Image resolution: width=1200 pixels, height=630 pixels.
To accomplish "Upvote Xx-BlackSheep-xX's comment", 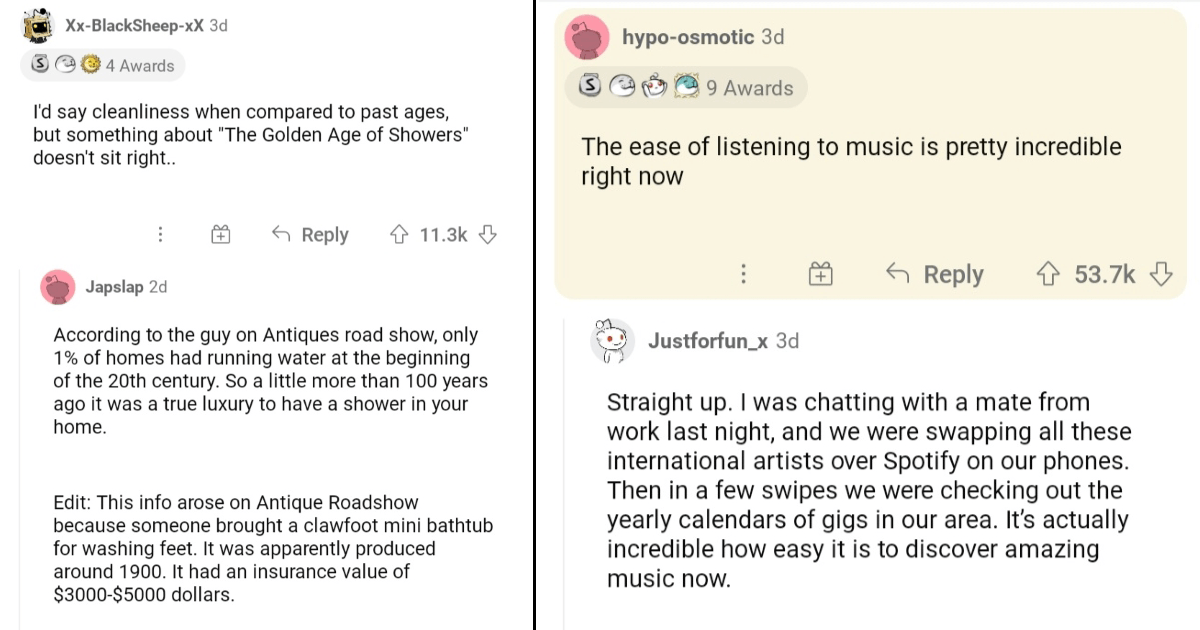I will coord(398,235).
